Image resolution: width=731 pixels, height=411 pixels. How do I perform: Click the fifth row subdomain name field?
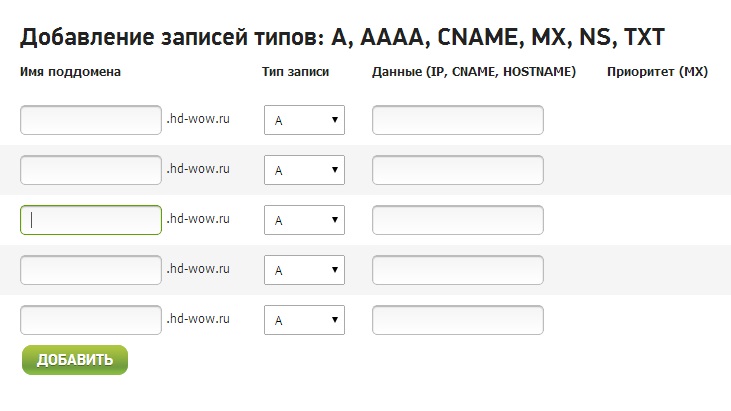(x=91, y=320)
